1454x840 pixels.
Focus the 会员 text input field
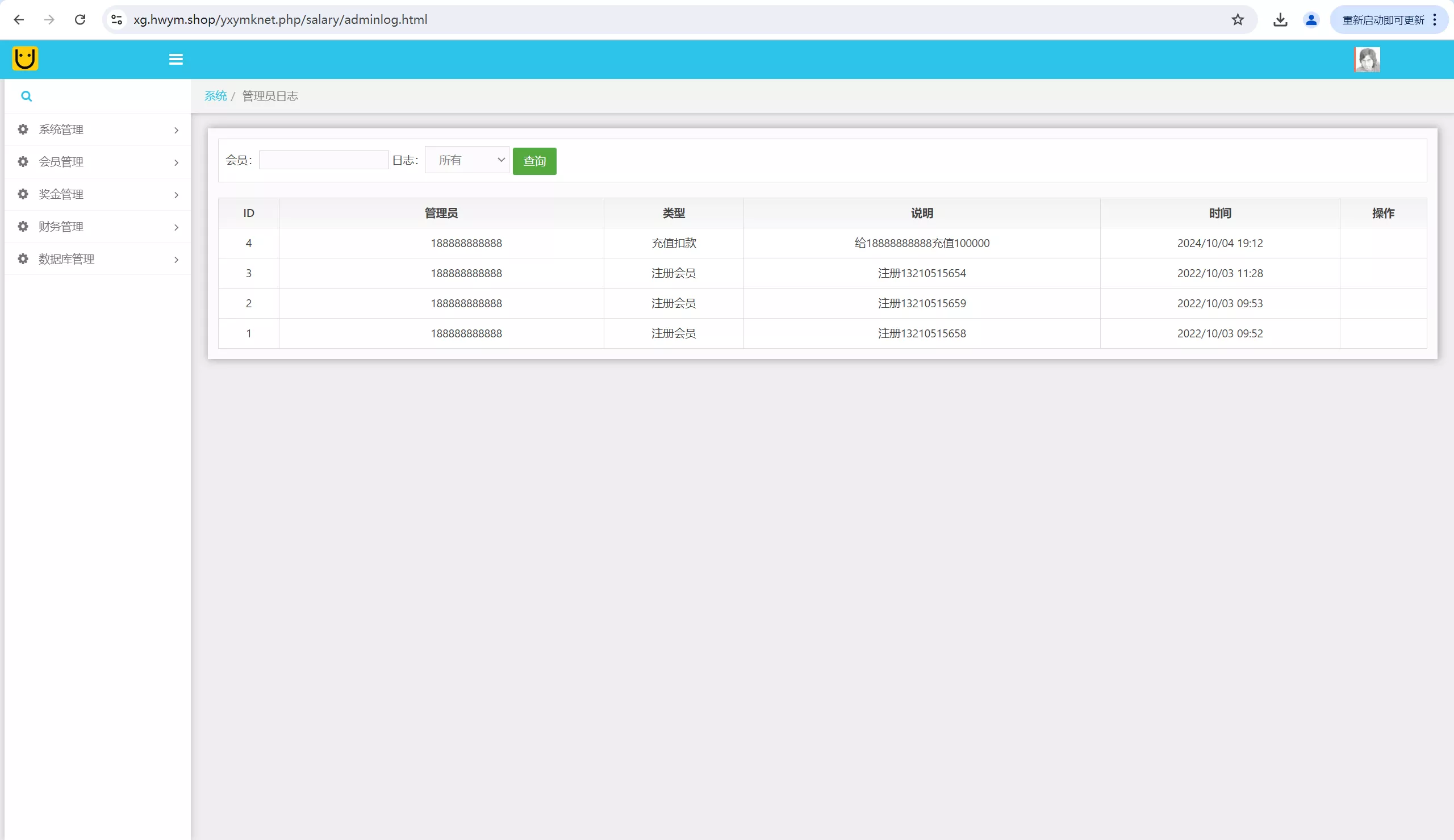click(x=324, y=160)
